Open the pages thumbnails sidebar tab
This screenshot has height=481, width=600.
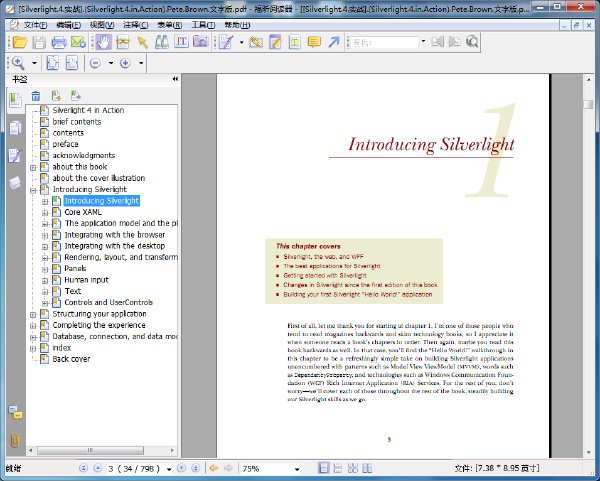tap(15, 128)
